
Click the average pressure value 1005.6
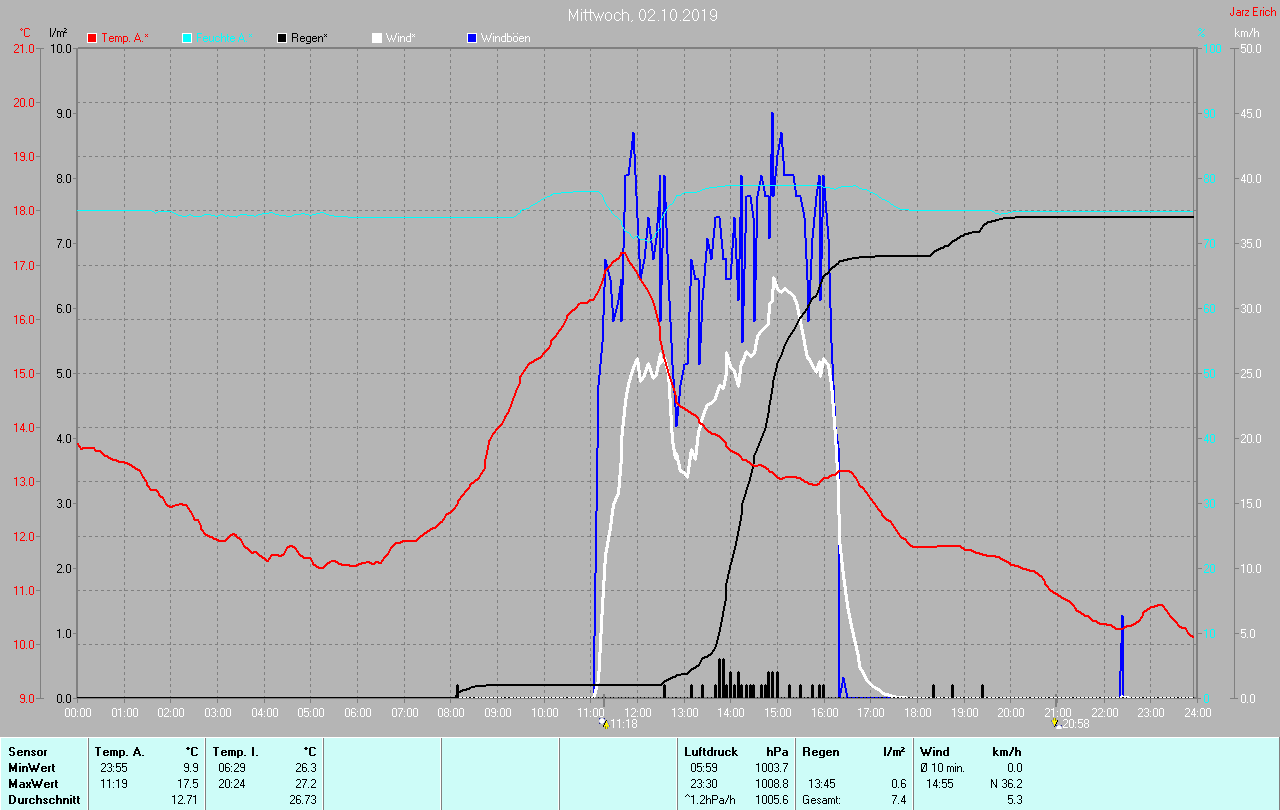(771, 800)
